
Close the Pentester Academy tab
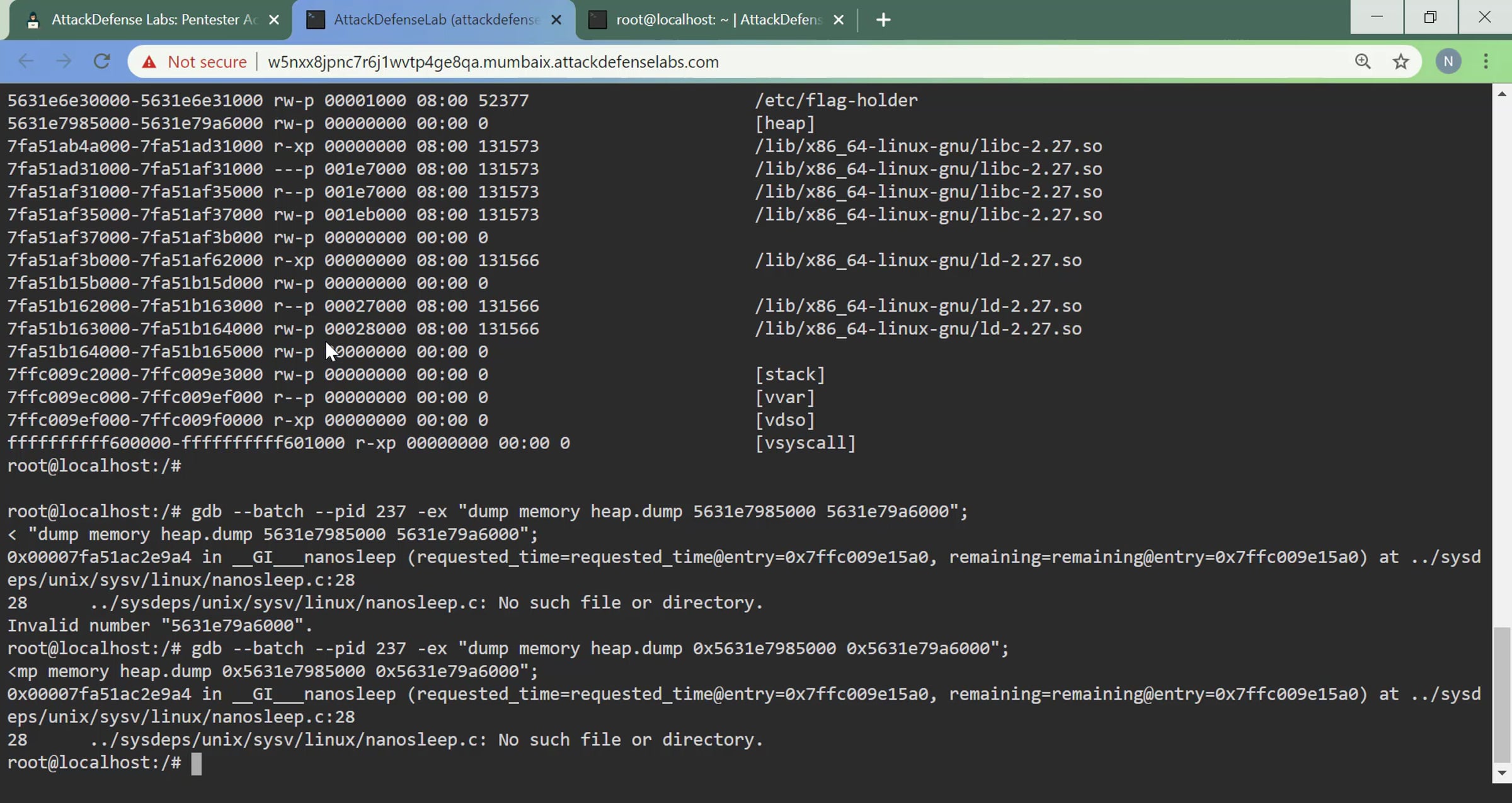274,20
